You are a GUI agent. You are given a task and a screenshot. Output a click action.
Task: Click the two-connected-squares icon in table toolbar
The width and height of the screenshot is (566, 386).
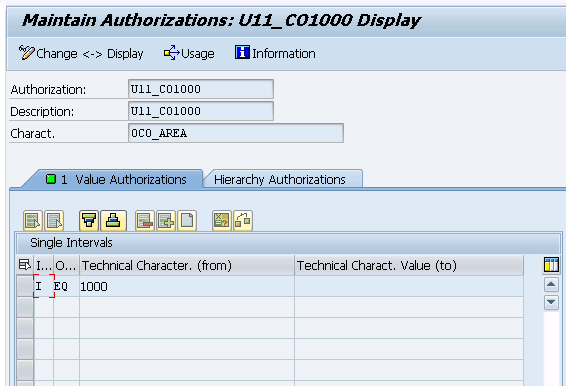tap(243, 221)
